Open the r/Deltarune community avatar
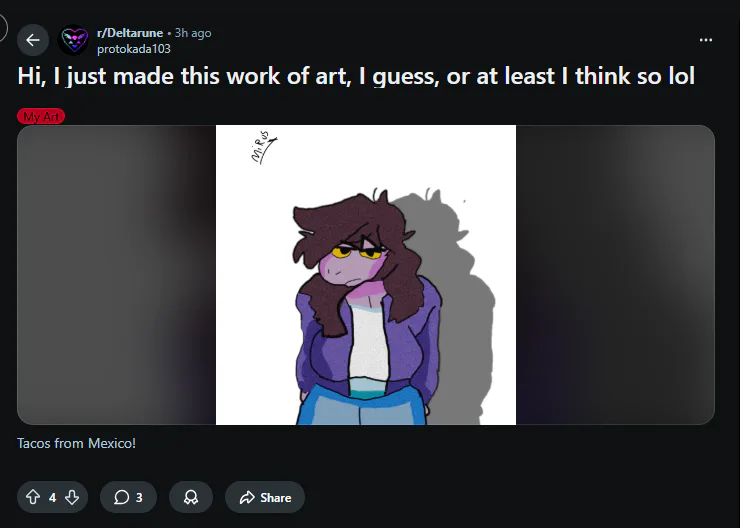 tap(74, 40)
